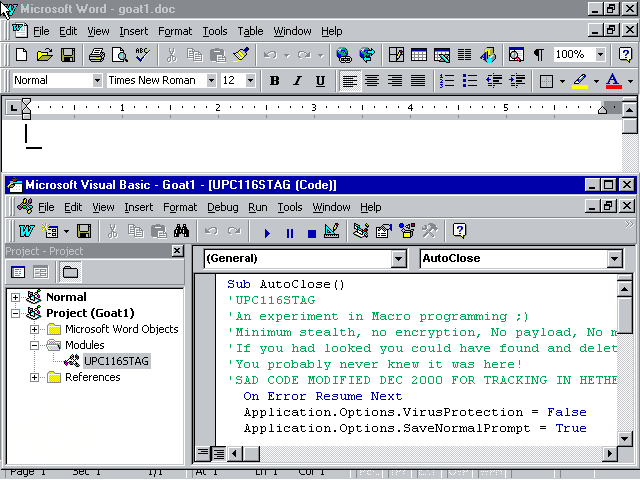
Task: Open Times New Roman font dropdown
Action: coord(211,80)
